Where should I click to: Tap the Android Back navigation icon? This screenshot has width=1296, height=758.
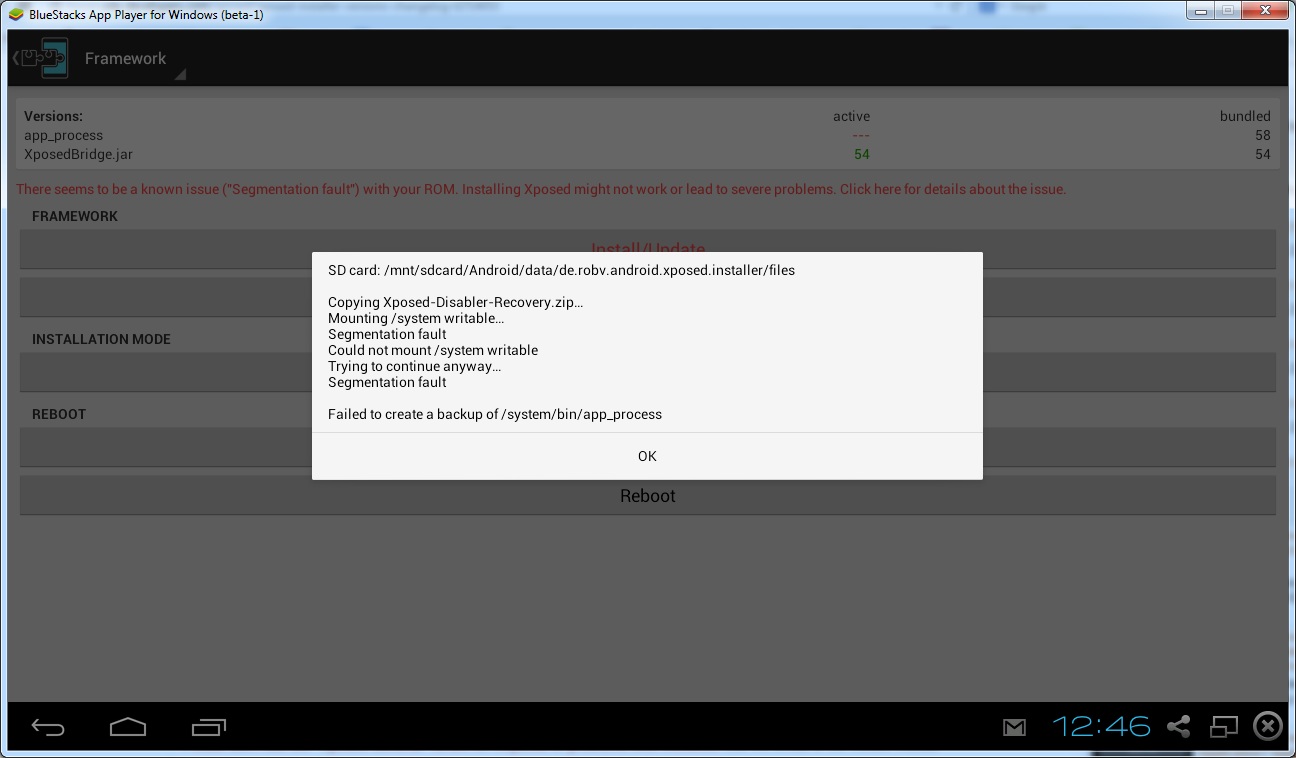48,727
